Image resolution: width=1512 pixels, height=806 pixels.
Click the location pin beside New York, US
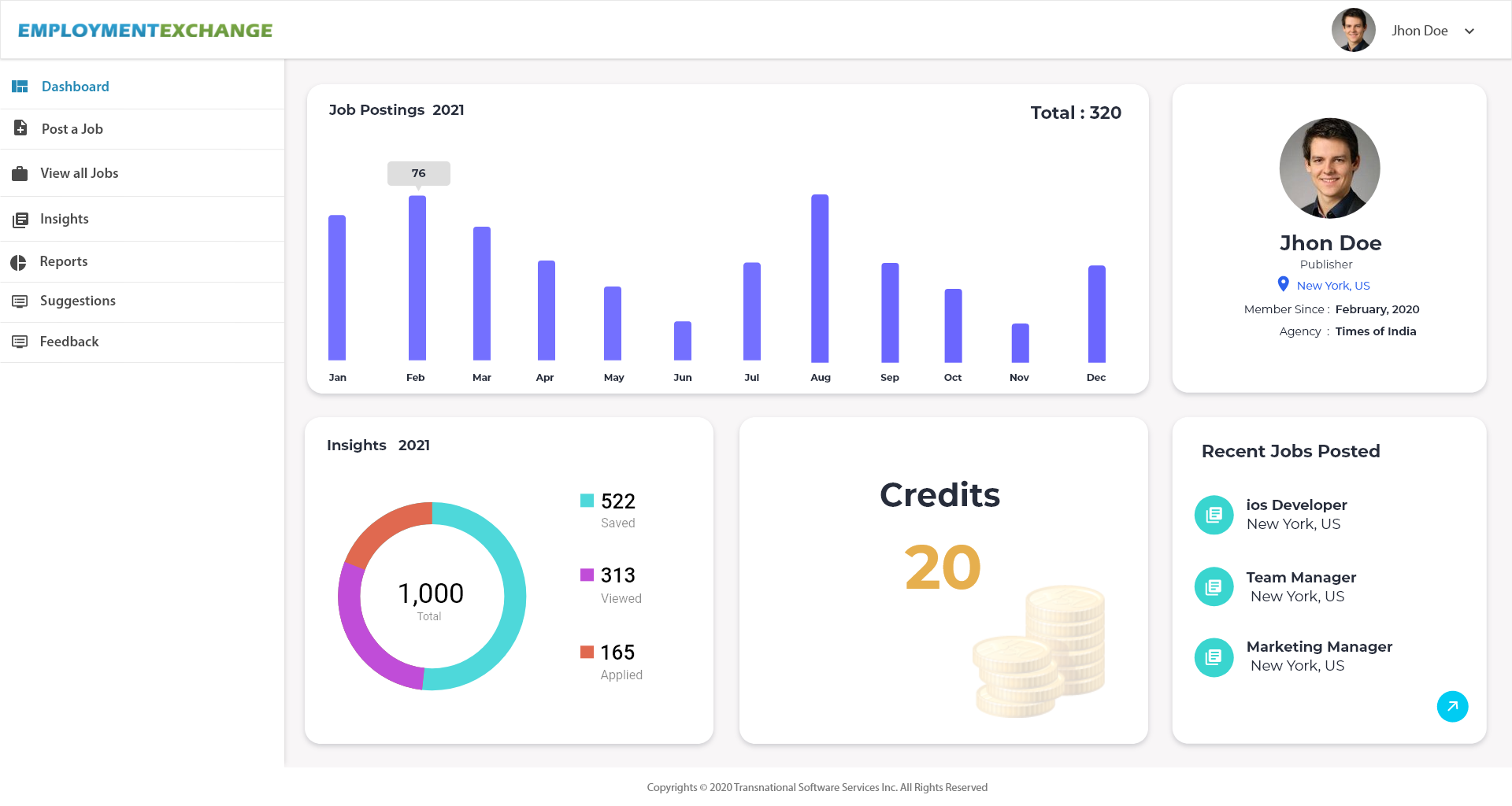1282,284
